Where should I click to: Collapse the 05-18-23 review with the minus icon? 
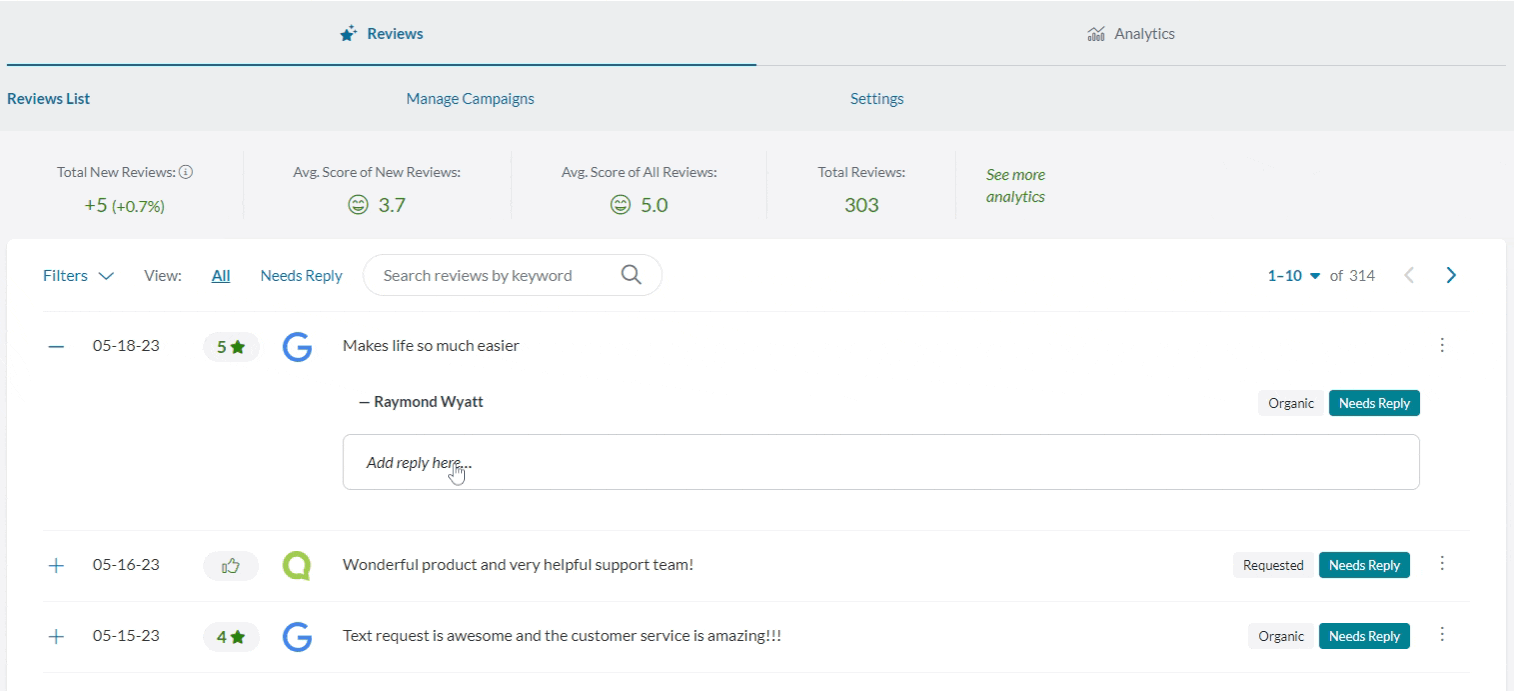(56, 346)
